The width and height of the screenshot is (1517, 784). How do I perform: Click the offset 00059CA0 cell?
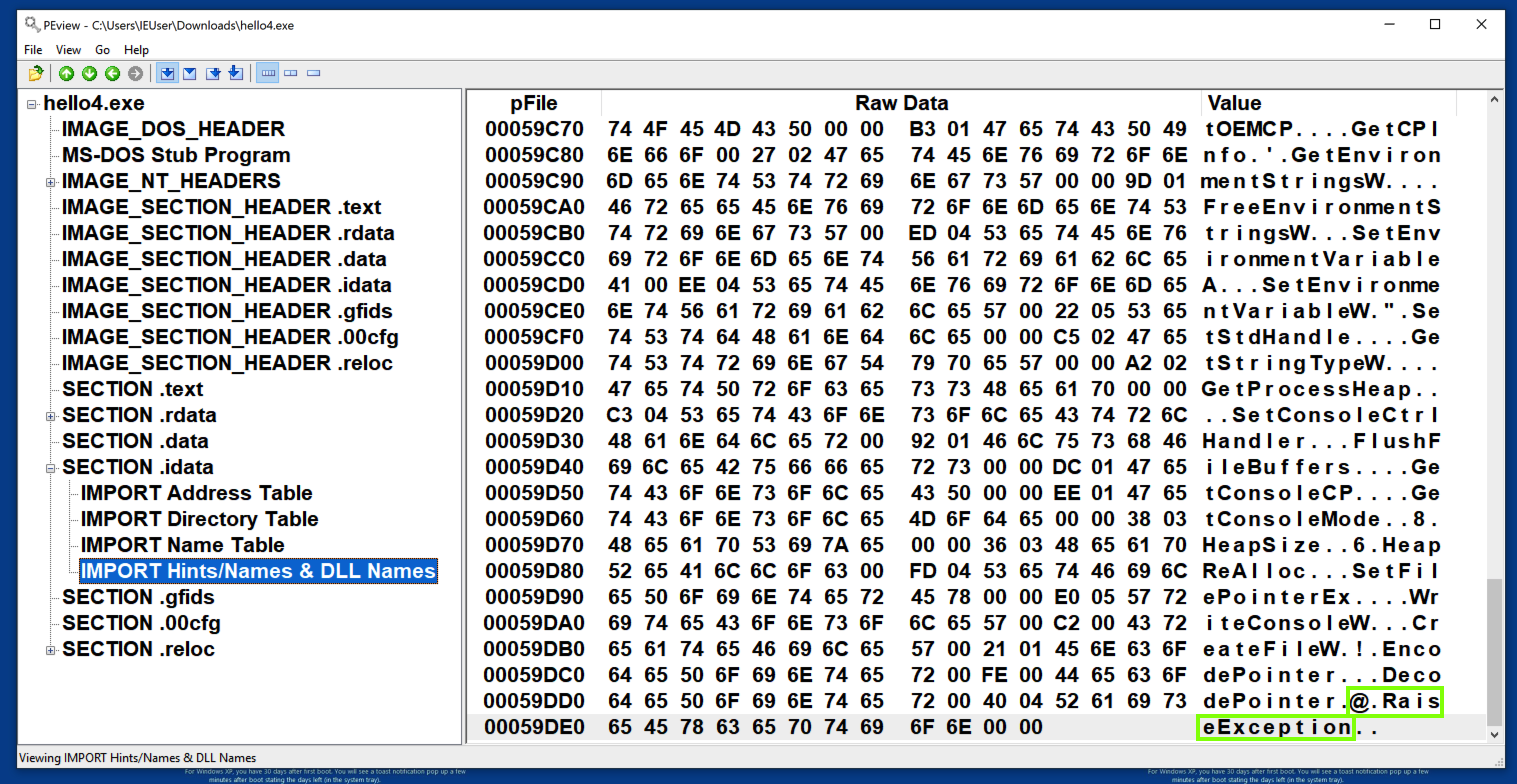pos(534,207)
